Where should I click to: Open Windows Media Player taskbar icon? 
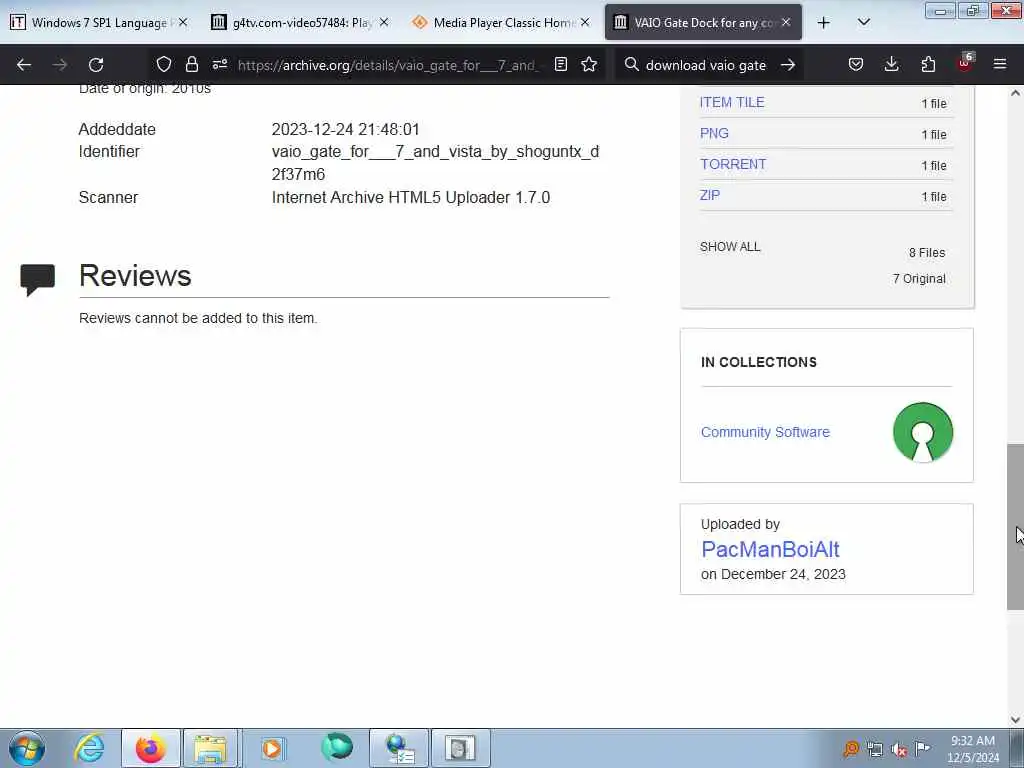tap(272, 748)
